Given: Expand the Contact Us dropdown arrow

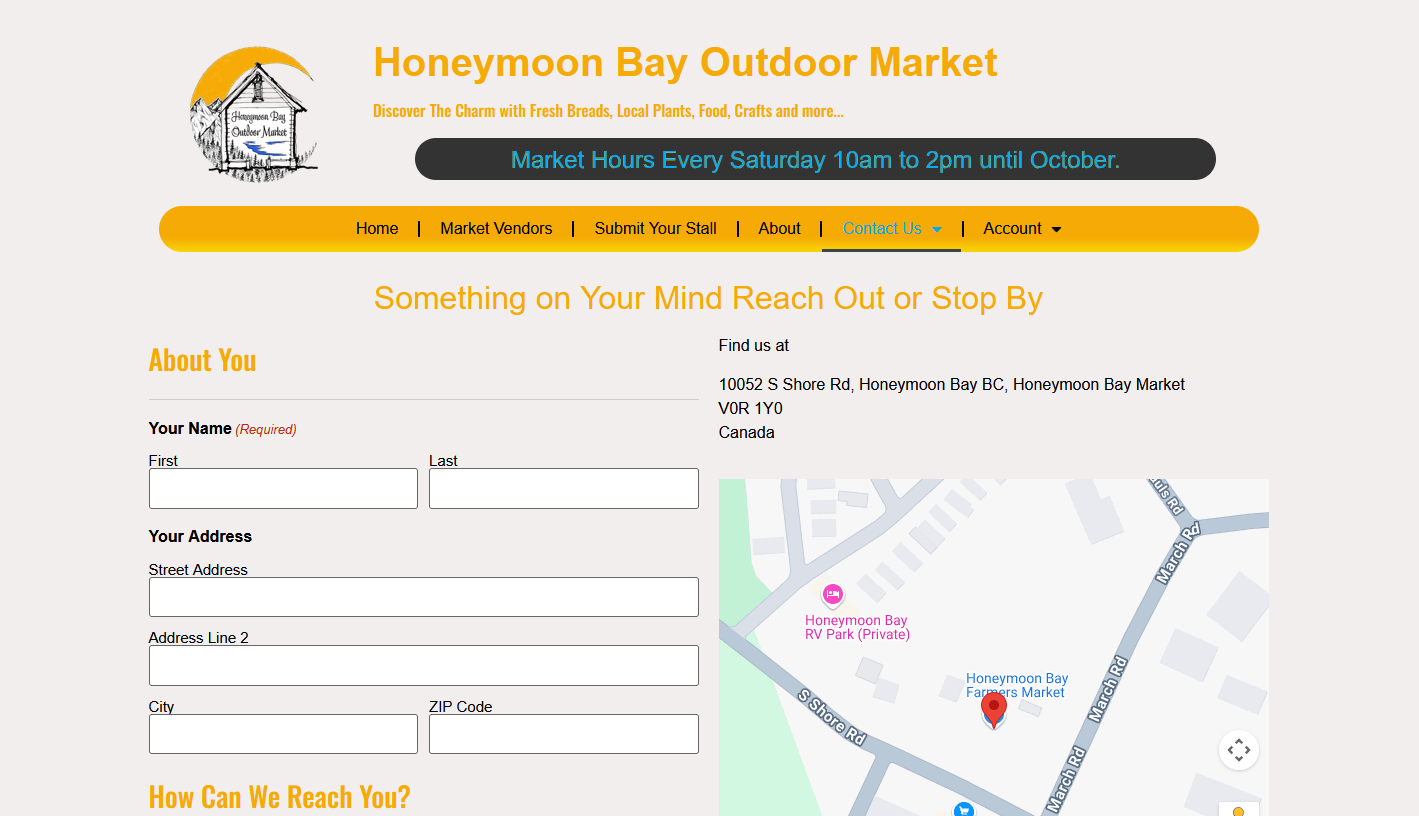Looking at the screenshot, I should [937, 229].
